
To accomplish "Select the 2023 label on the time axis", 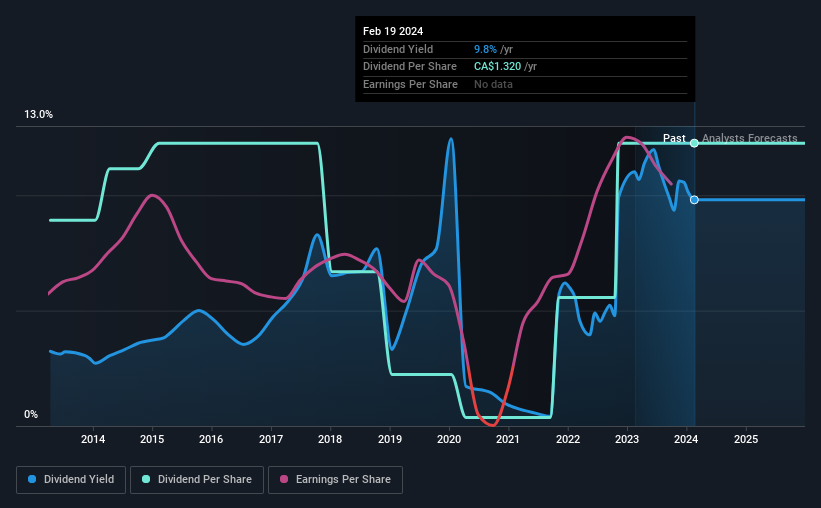I will point(627,439).
